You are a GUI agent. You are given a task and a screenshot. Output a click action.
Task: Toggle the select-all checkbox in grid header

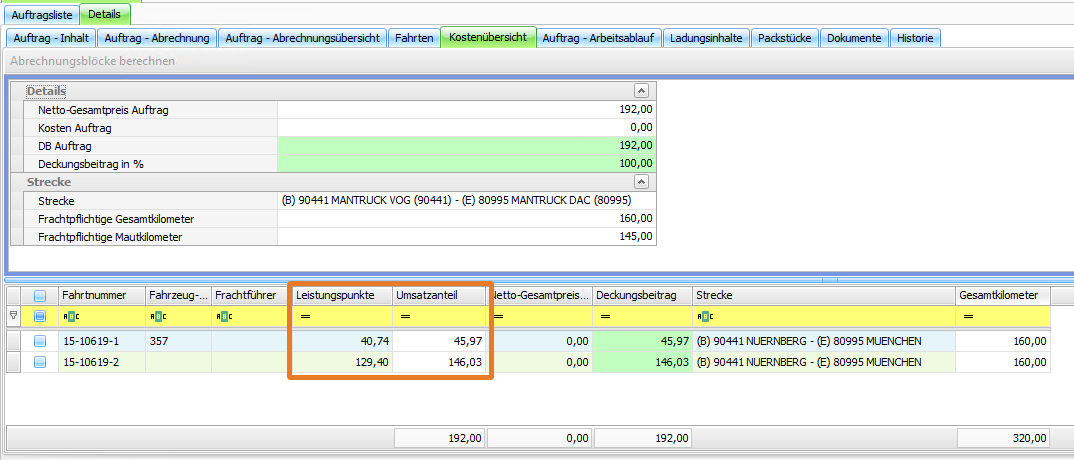click(x=40, y=296)
